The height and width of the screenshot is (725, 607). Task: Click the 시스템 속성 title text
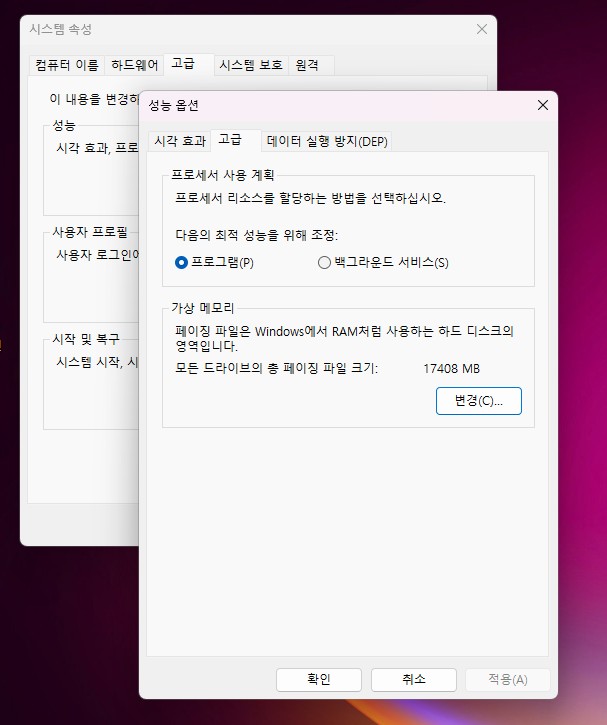coord(61,30)
